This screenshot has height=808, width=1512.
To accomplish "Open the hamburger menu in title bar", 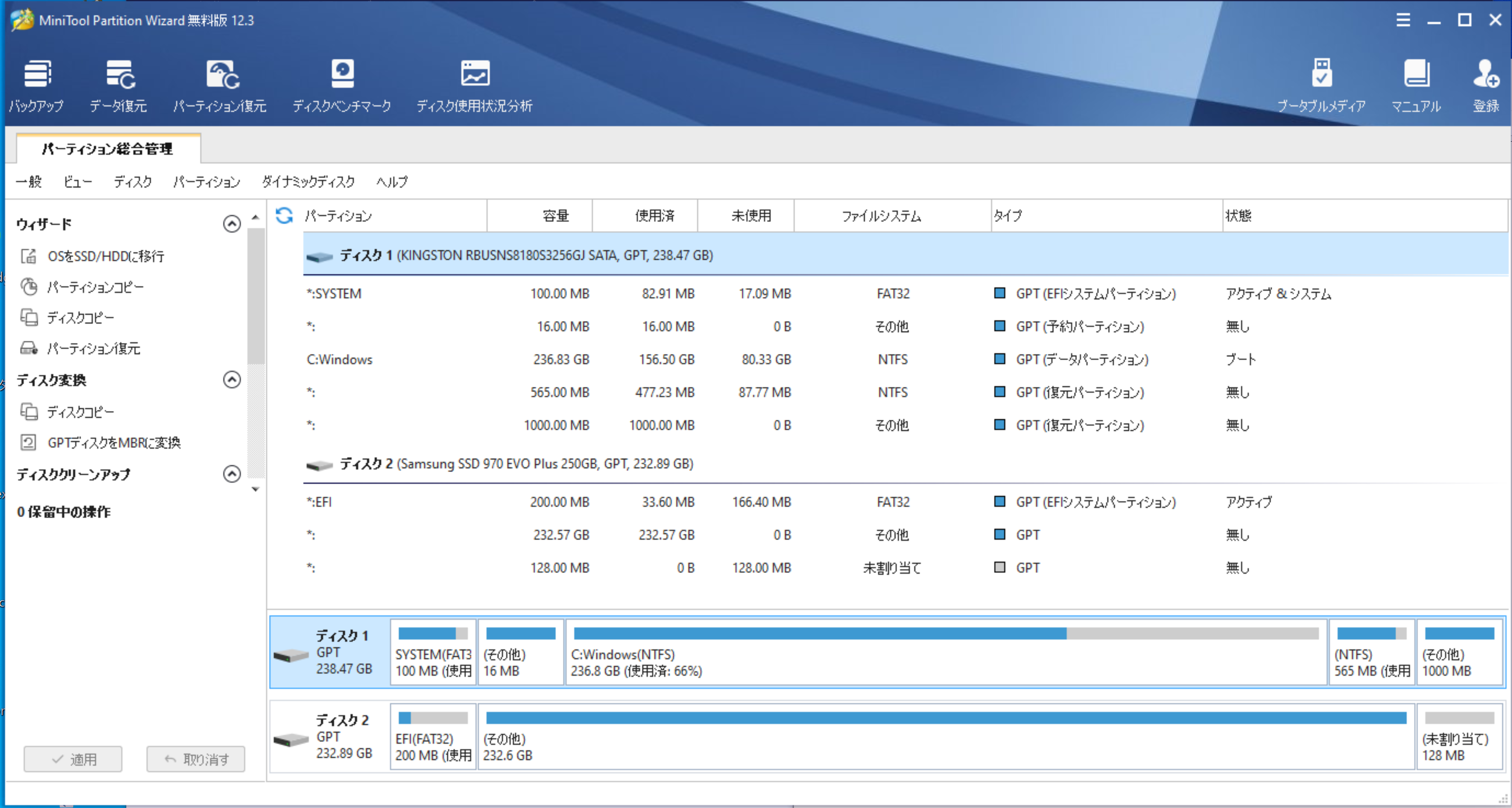I will [x=1403, y=21].
